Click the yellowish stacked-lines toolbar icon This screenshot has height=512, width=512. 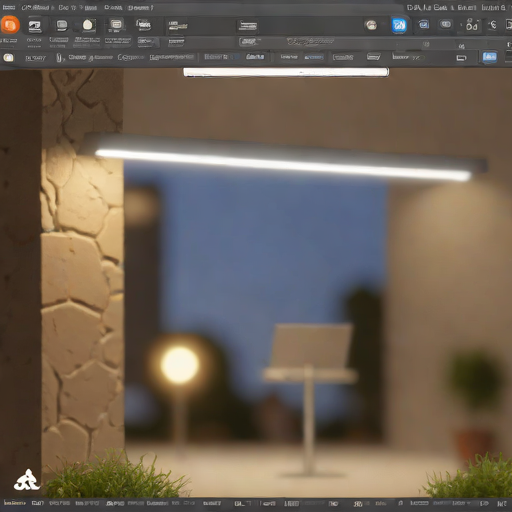(178, 26)
